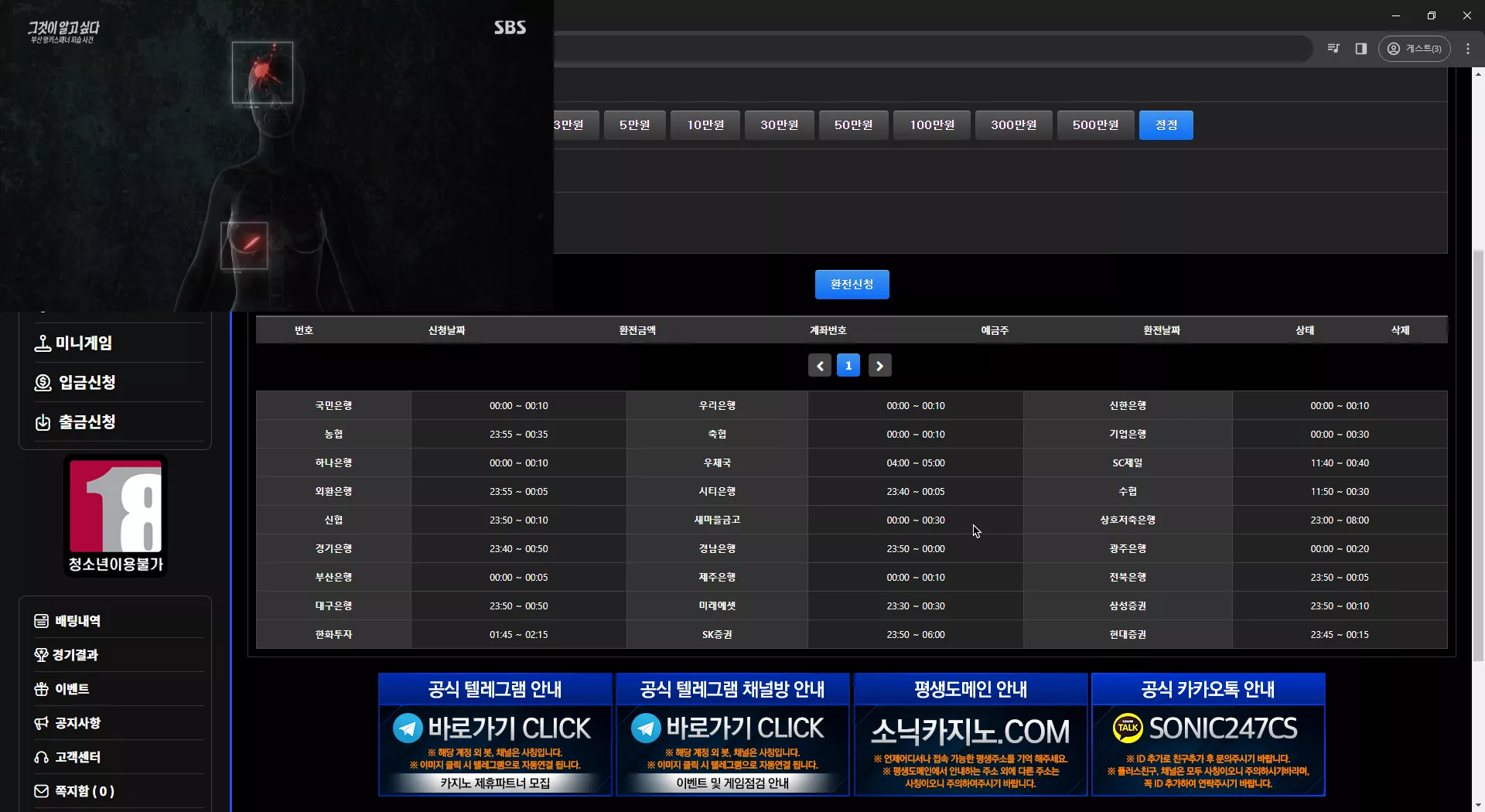1485x812 pixels.
Task: Click the browser media control icon
Action: (1333, 49)
